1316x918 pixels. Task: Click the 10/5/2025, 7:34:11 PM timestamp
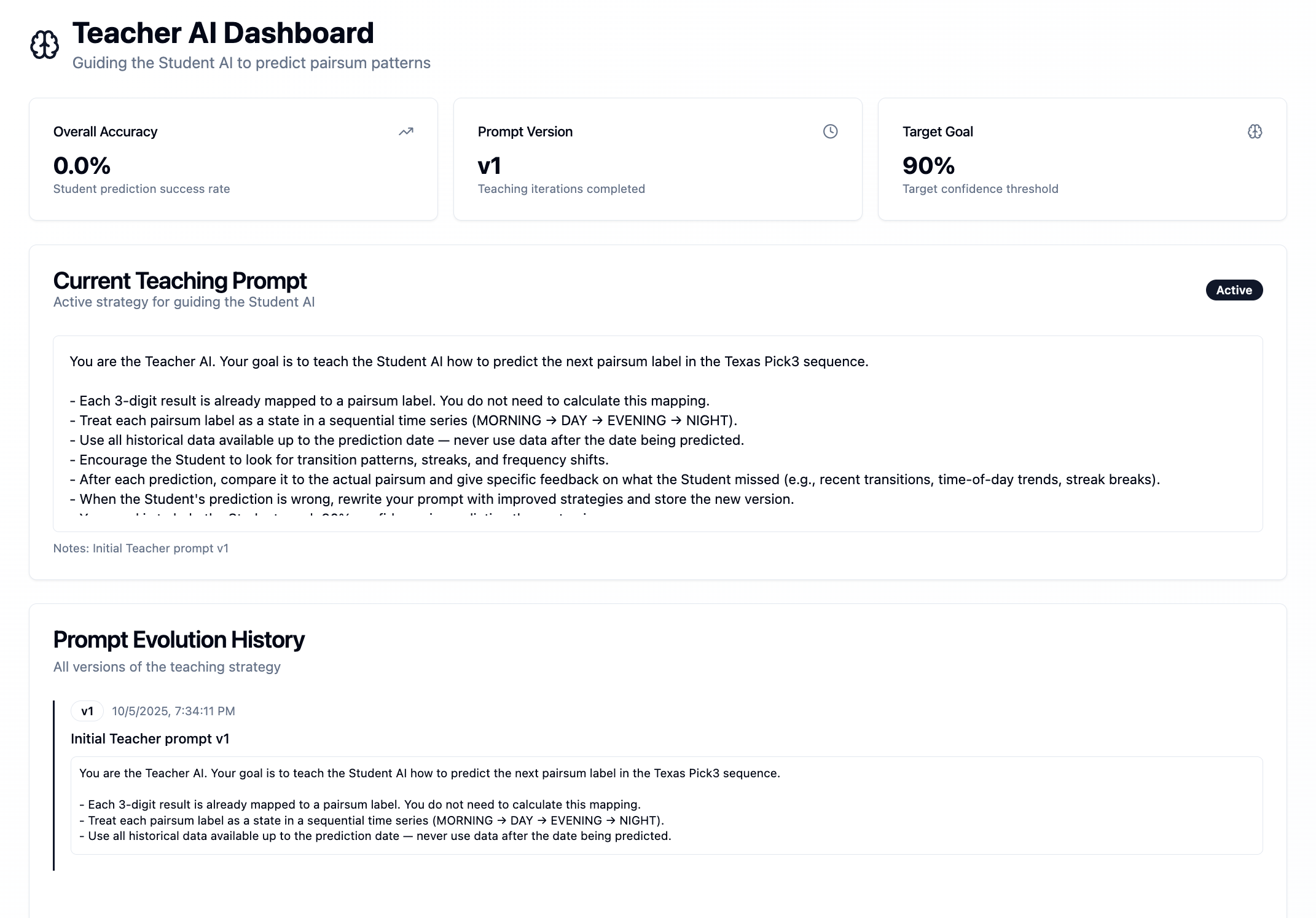point(173,711)
